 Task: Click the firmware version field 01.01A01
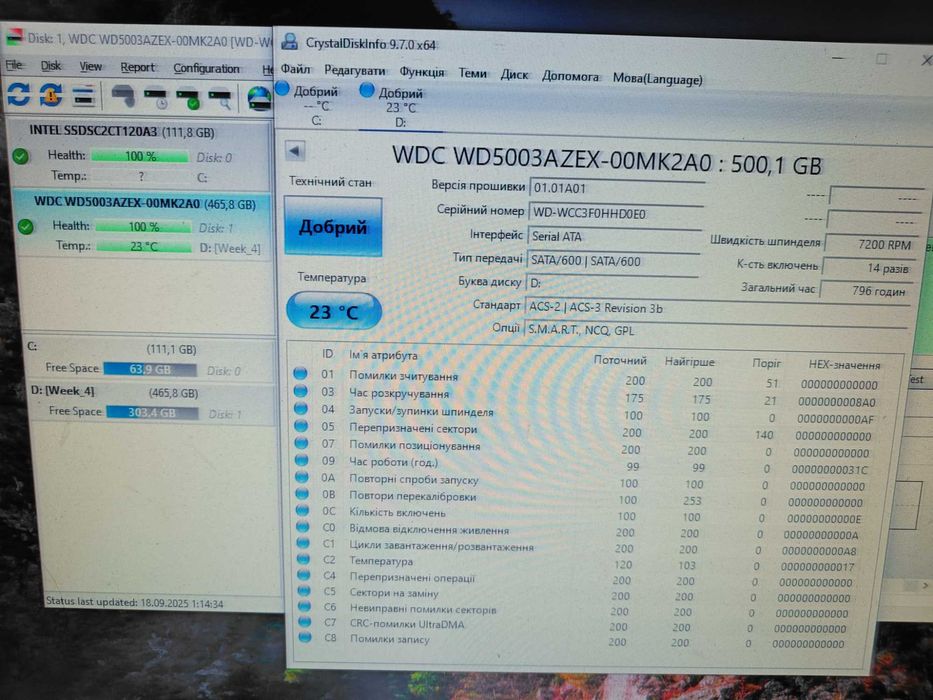617,188
